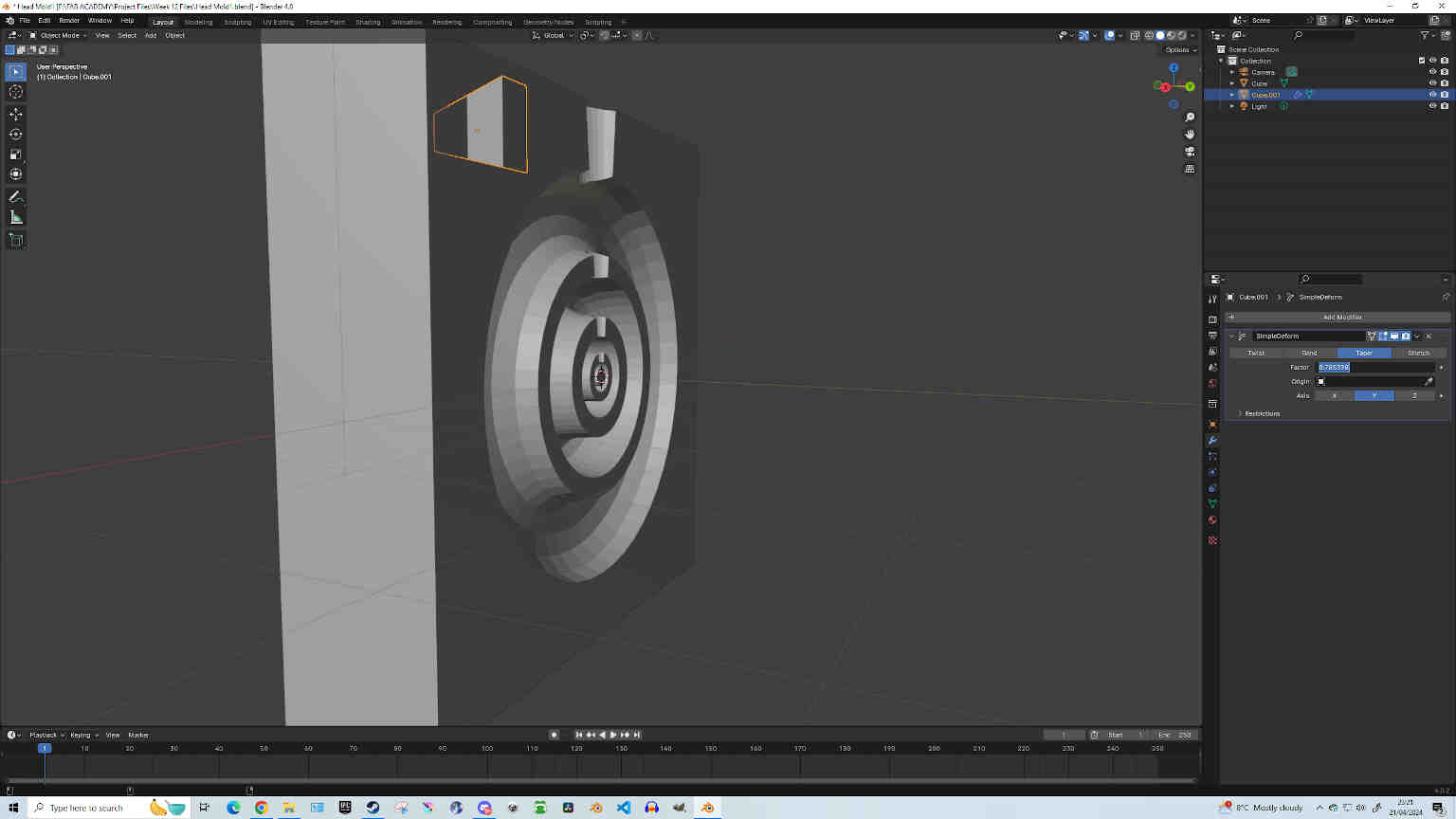Open the Texture properties tab
Screen dimensions: 1456x819
[x=1212, y=540]
